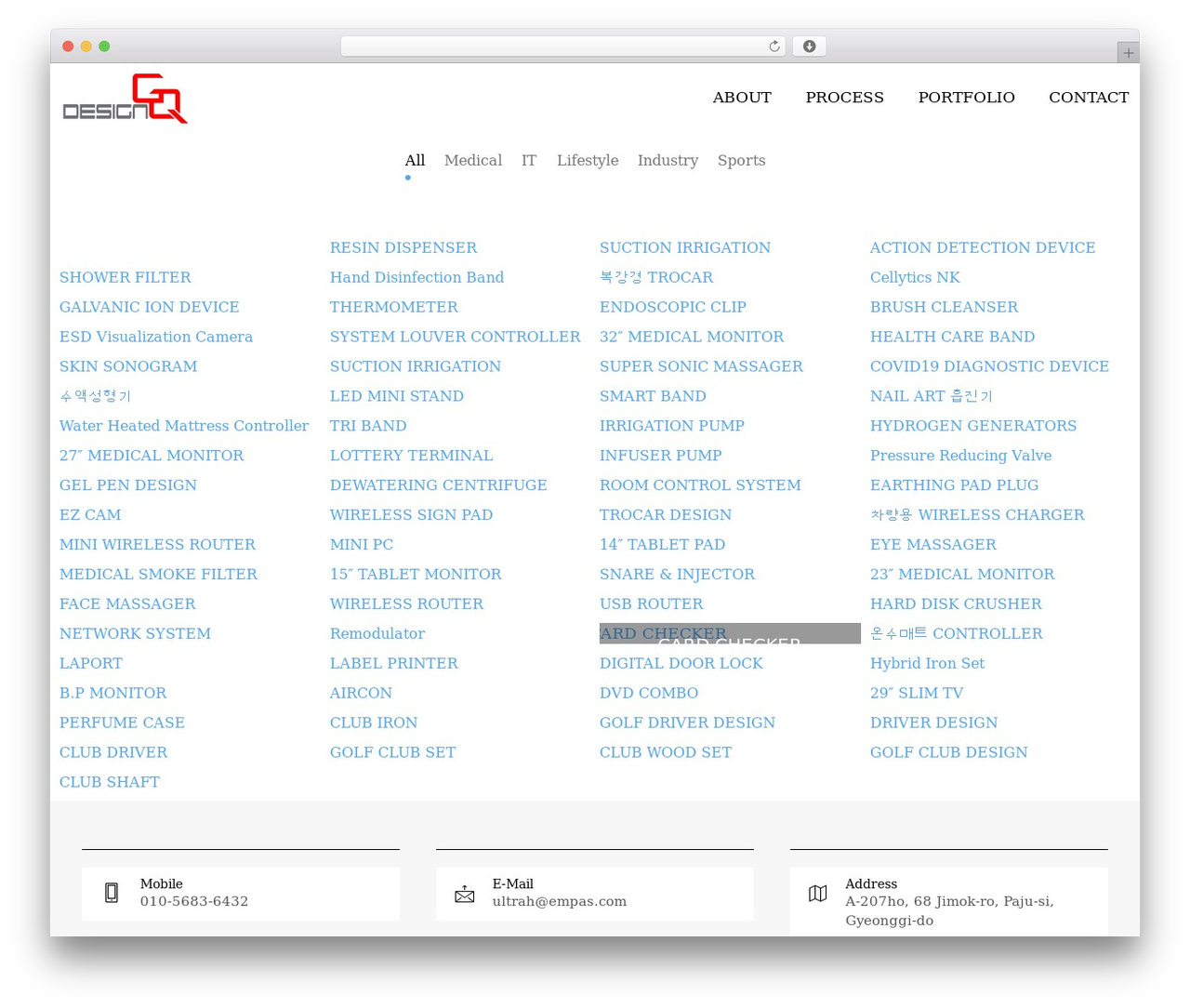1190x1008 pixels.
Task: Open the RESIN DISPENSER link
Action: (x=403, y=247)
